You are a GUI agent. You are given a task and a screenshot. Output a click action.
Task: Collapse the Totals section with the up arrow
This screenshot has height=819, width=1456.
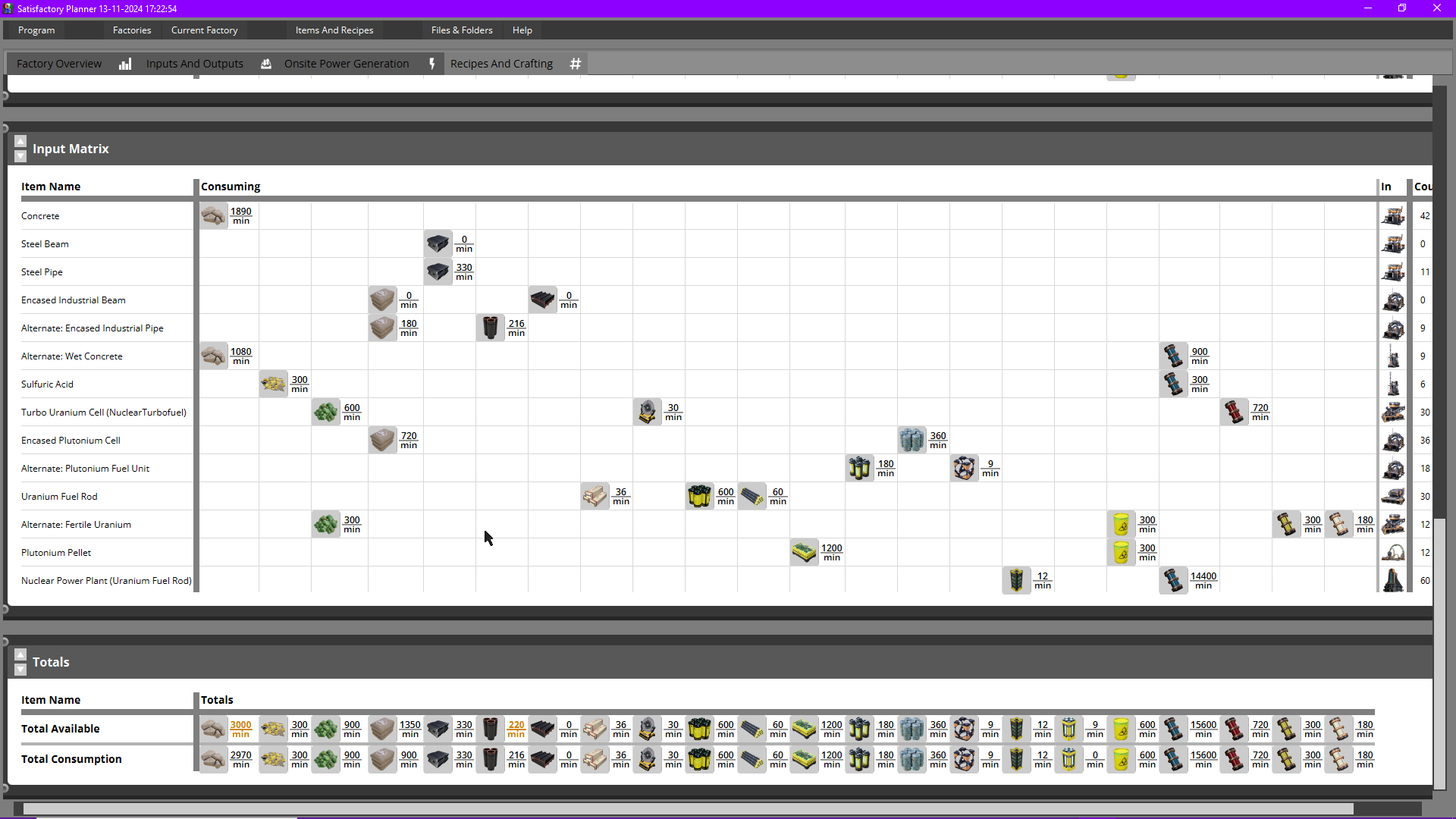coord(20,654)
